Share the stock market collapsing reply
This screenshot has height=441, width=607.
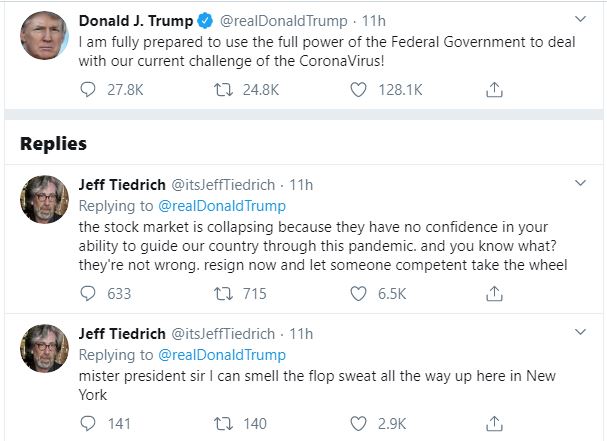pyautogui.click(x=493, y=293)
